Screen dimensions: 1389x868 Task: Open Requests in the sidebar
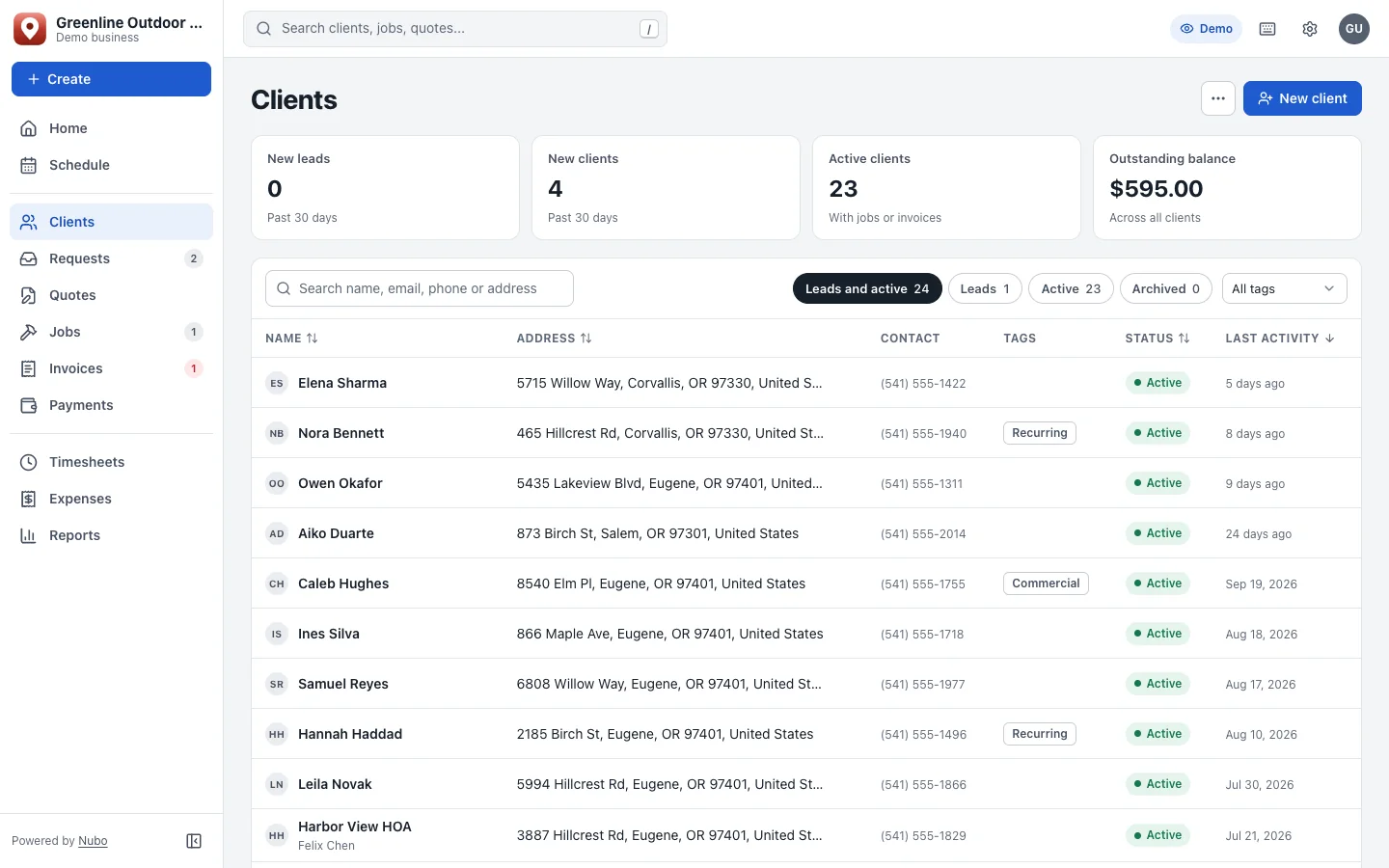(111, 258)
